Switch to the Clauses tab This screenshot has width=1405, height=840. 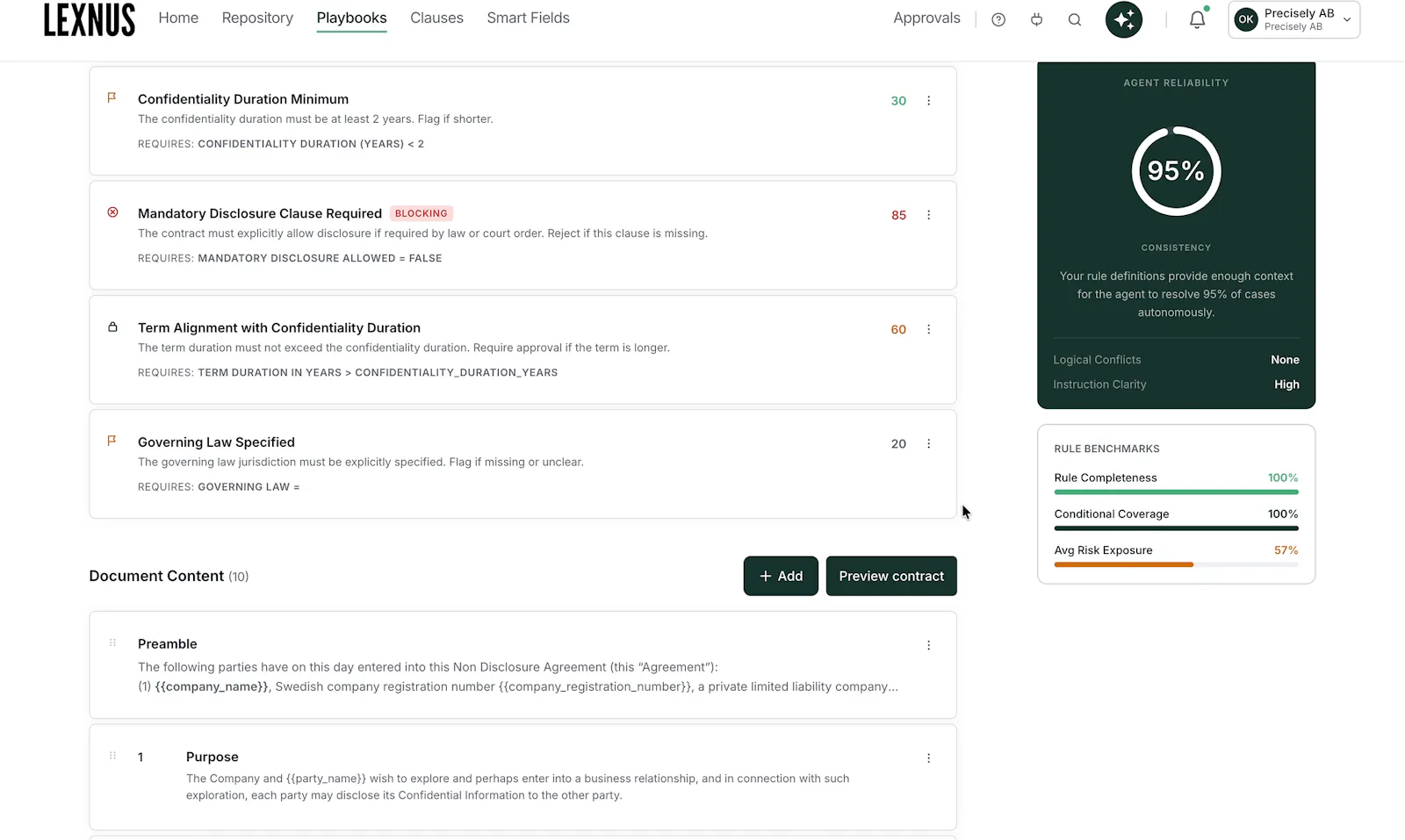tap(436, 18)
